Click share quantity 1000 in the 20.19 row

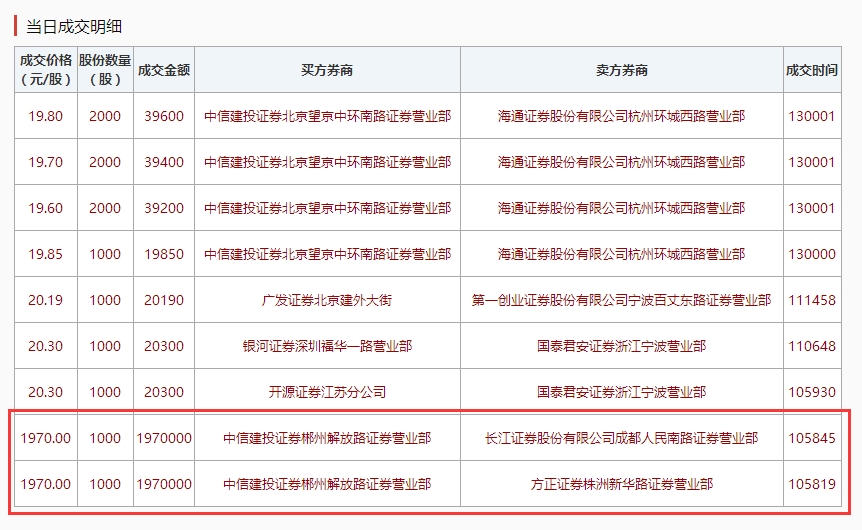point(105,300)
